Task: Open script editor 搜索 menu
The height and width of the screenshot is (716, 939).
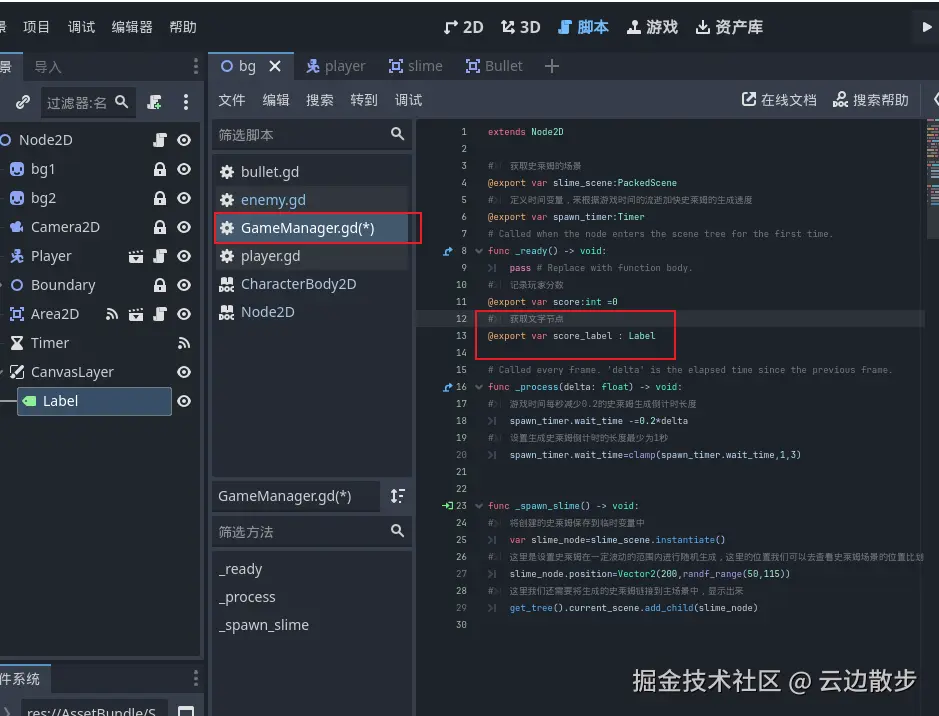Action: coord(319,100)
